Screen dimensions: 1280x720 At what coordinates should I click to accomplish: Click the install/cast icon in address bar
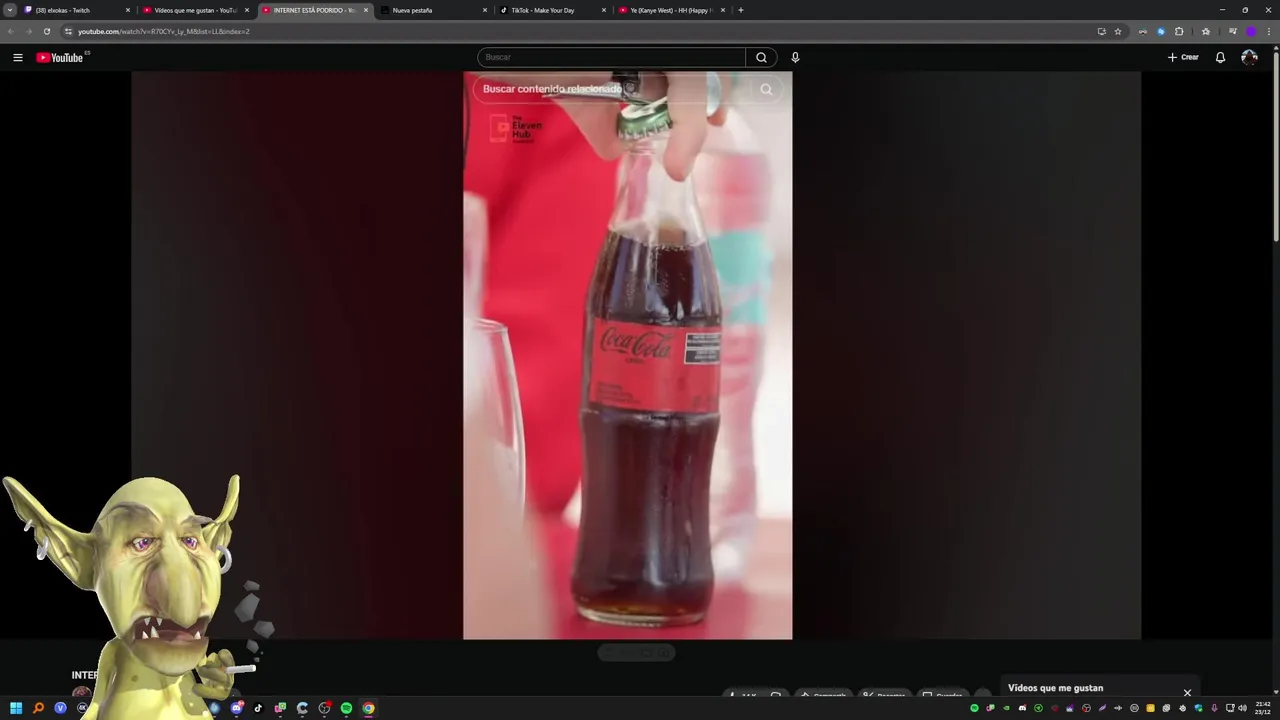1101,31
